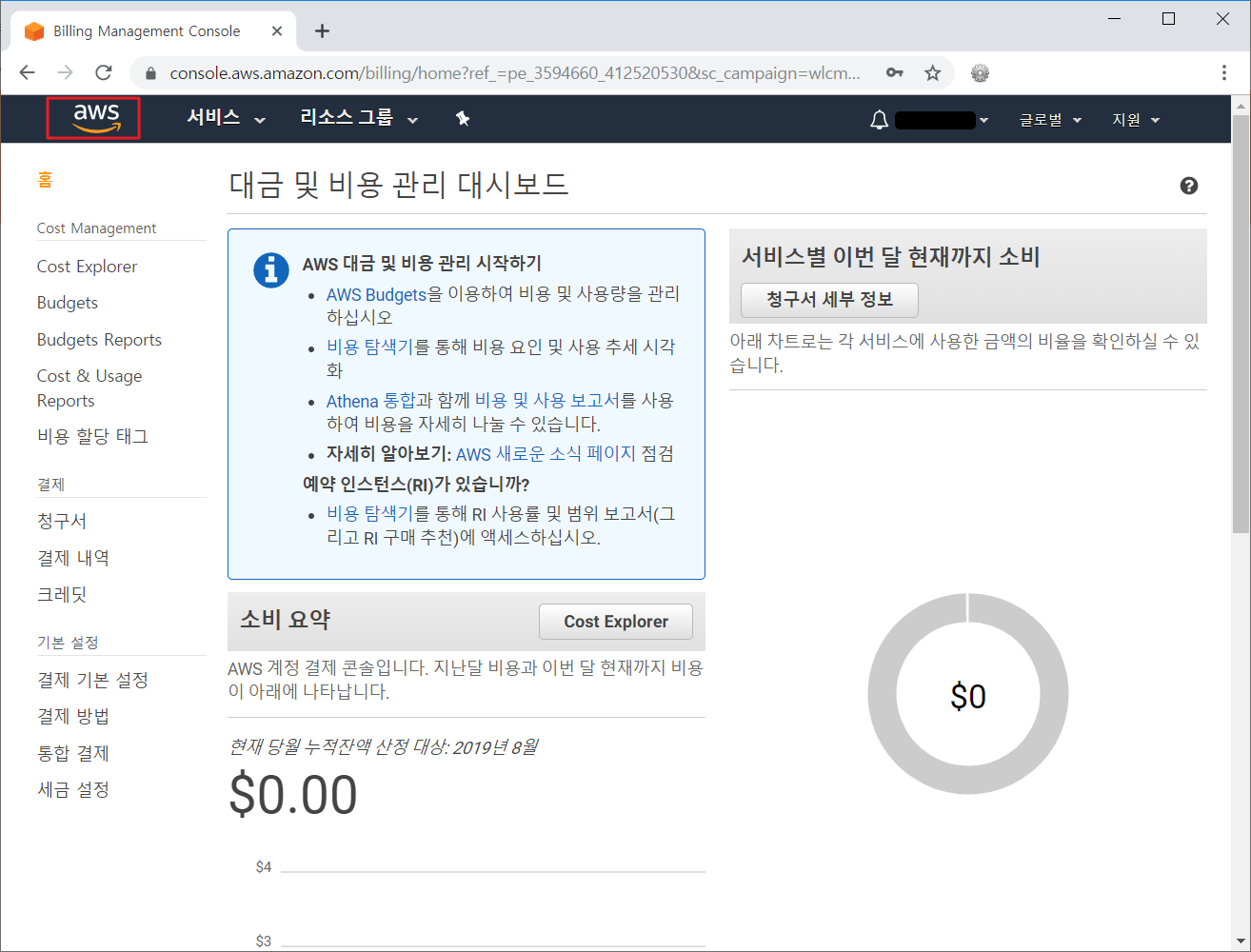This screenshot has width=1251, height=952.
Task: Expand the 글로벌 region dropdown
Action: click(1050, 120)
